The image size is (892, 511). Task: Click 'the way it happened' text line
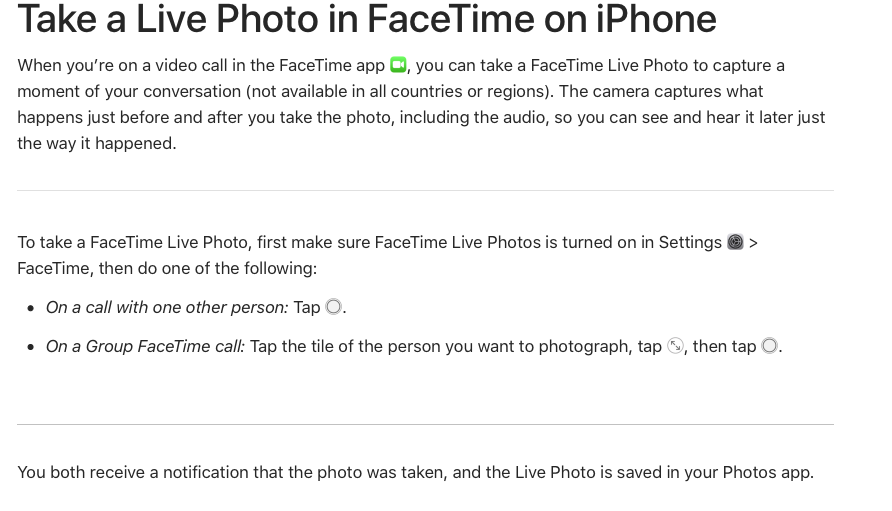pos(96,143)
